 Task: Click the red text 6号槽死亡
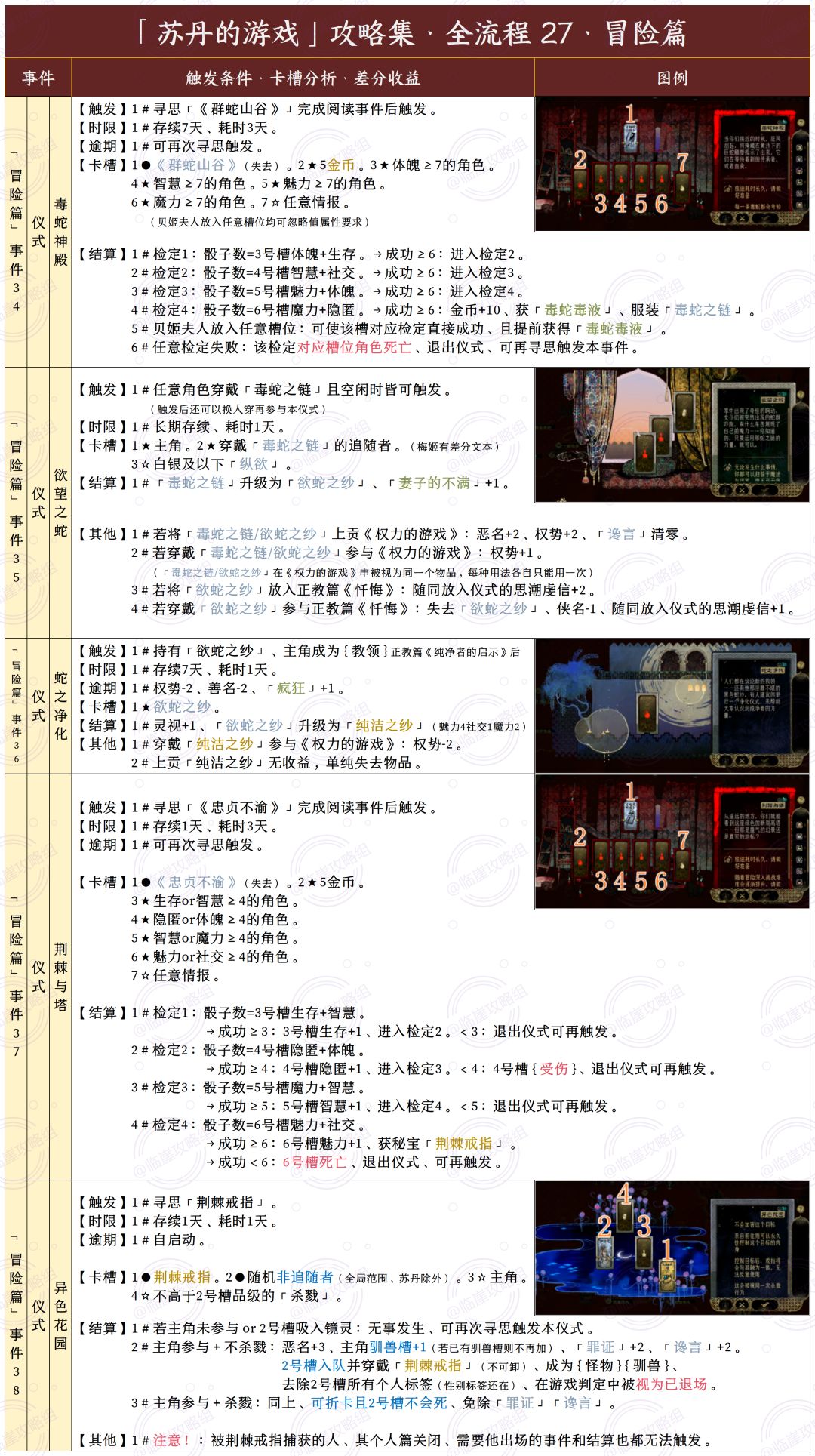[x=315, y=1162]
